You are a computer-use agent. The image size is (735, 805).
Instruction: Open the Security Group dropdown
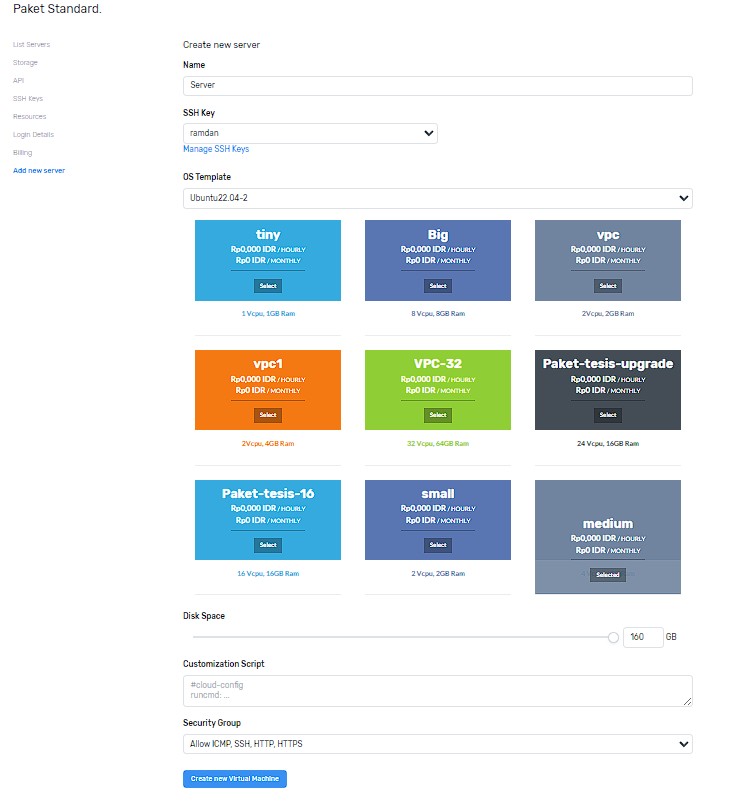(x=438, y=744)
